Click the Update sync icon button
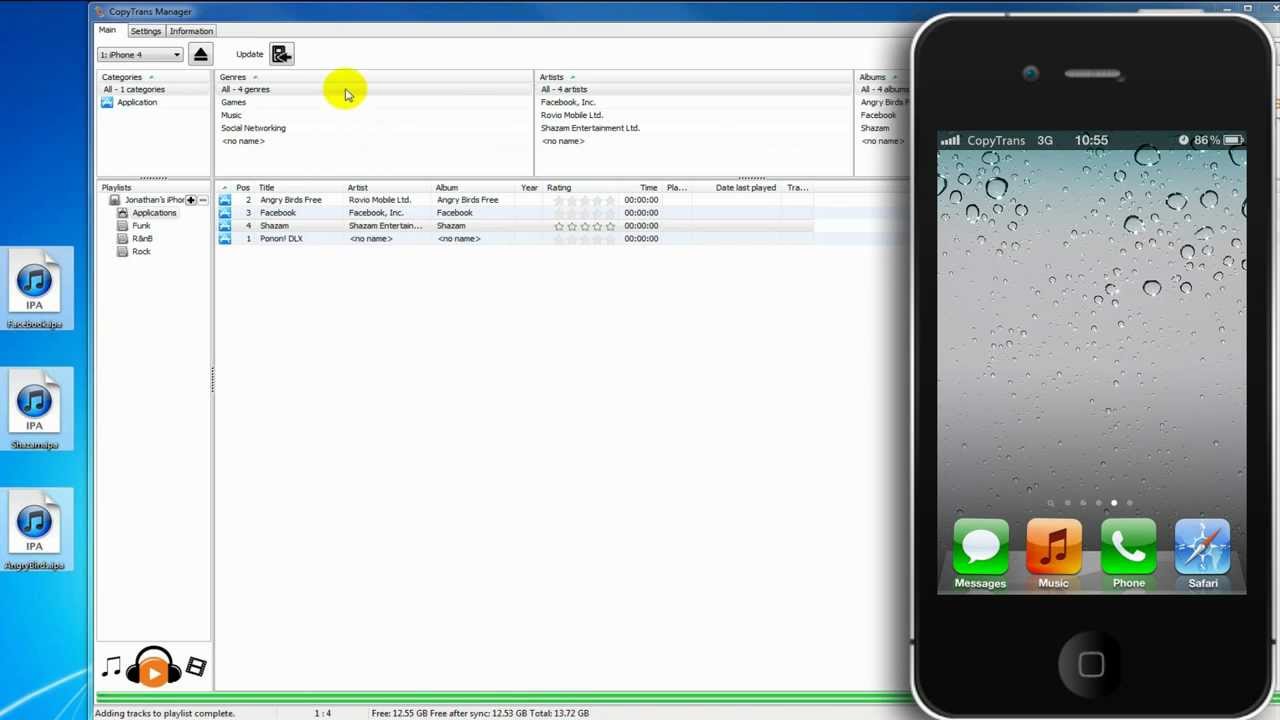Viewport: 1280px width, 720px height. coord(281,55)
